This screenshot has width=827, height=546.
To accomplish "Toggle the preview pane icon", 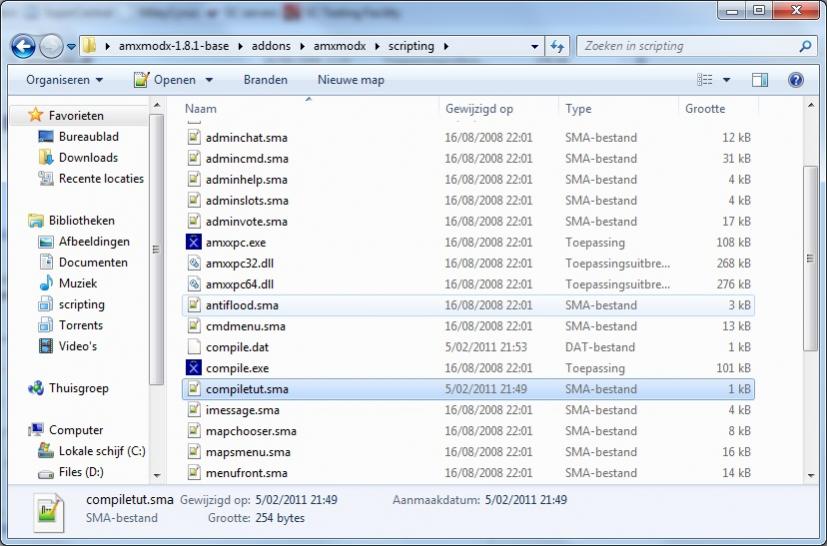I will point(759,80).
